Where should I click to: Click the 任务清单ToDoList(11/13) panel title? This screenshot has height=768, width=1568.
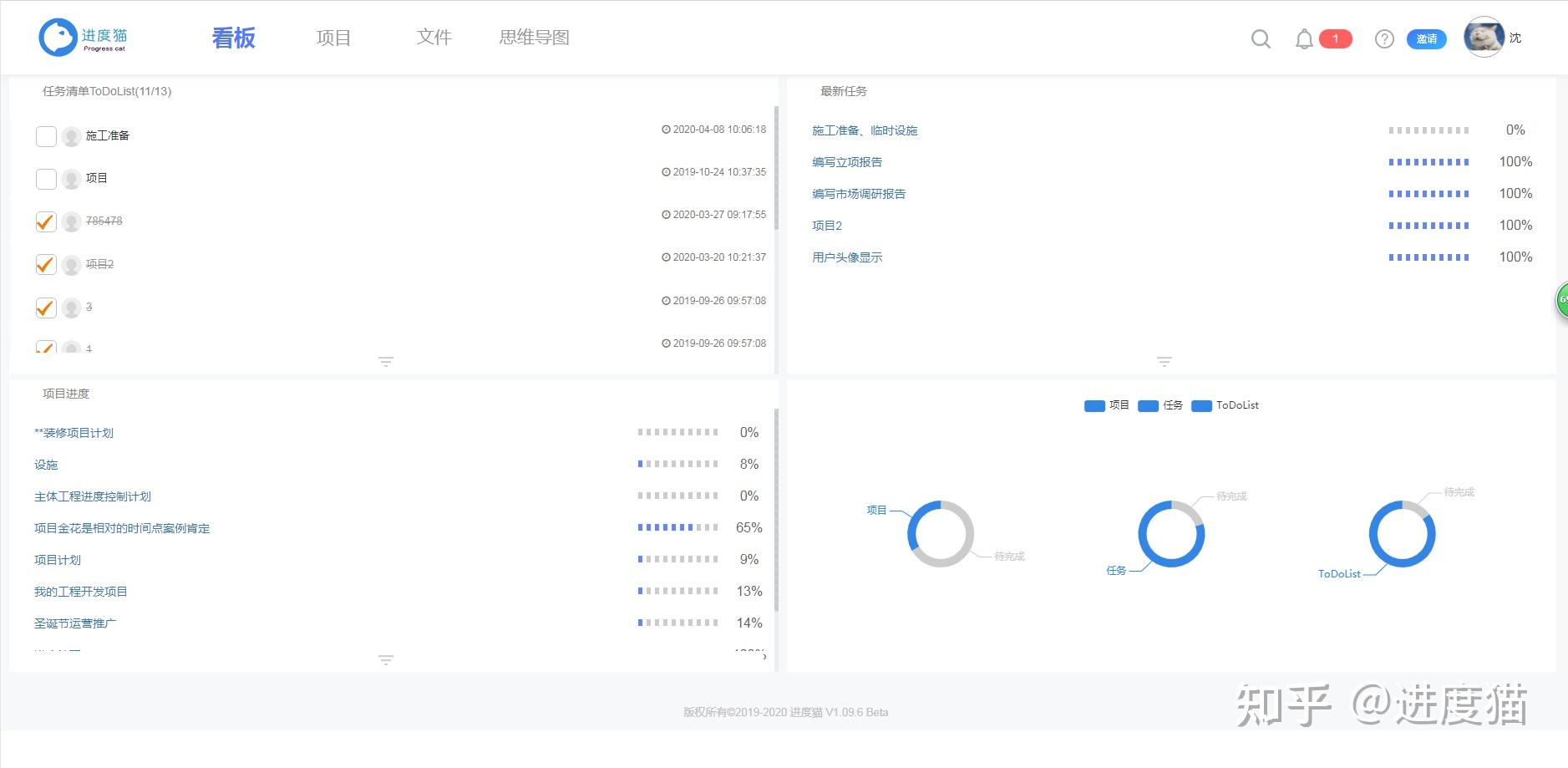[107, 91]
